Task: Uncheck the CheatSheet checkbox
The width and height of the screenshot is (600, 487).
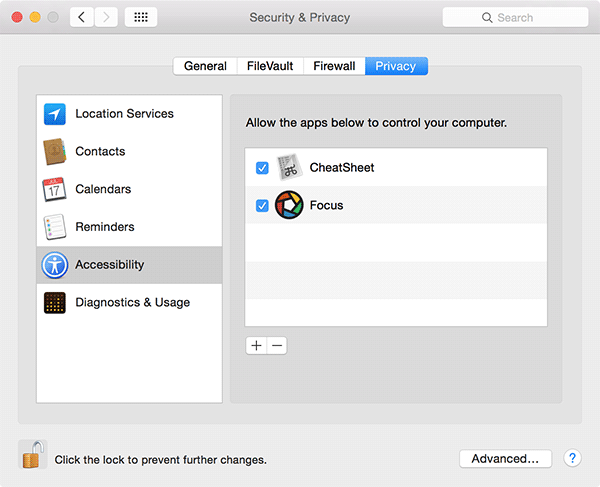Action: (262, 168)
